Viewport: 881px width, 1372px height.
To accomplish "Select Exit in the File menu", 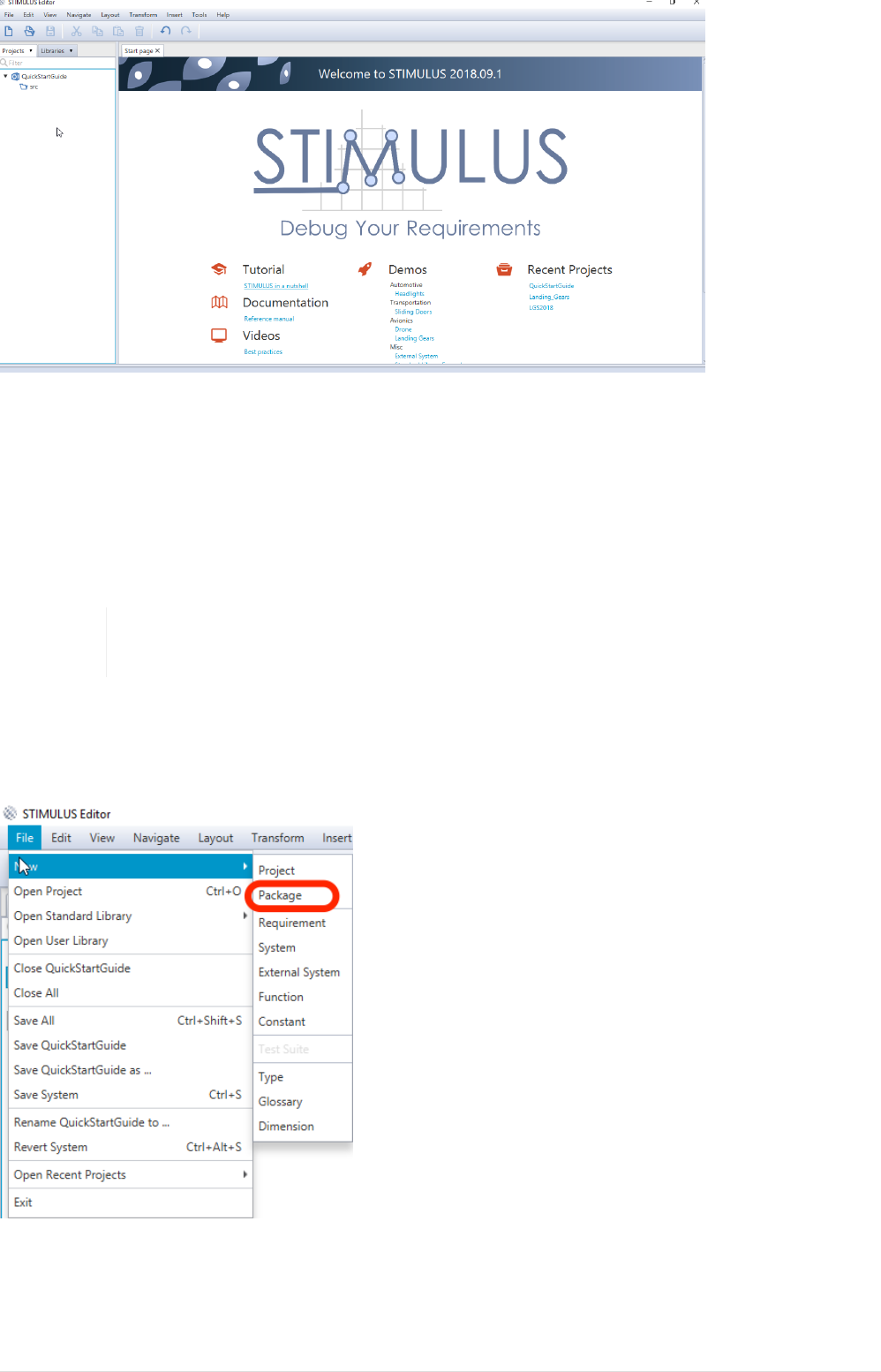I will (130, 1202).
